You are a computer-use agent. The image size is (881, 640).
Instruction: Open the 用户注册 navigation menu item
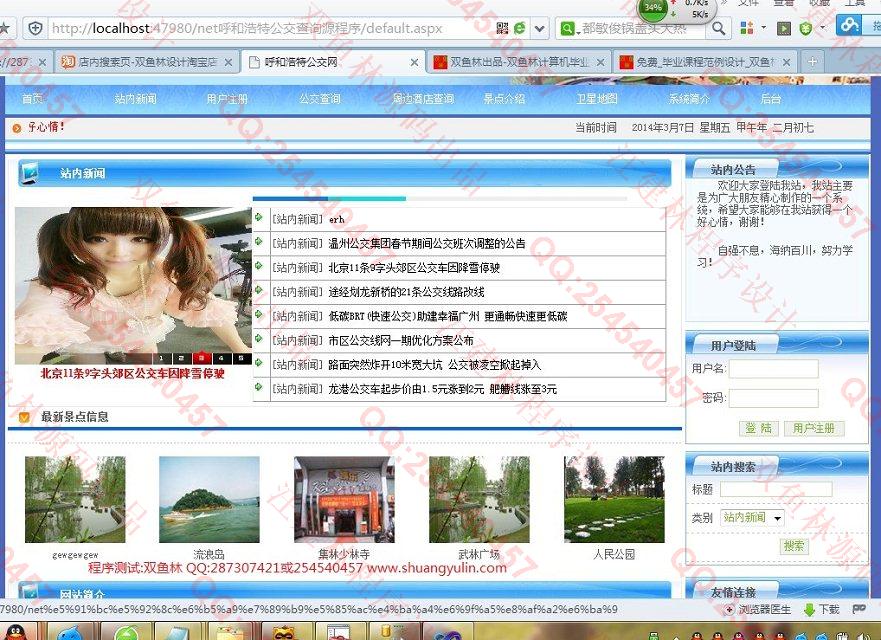[x=227, y=99]
